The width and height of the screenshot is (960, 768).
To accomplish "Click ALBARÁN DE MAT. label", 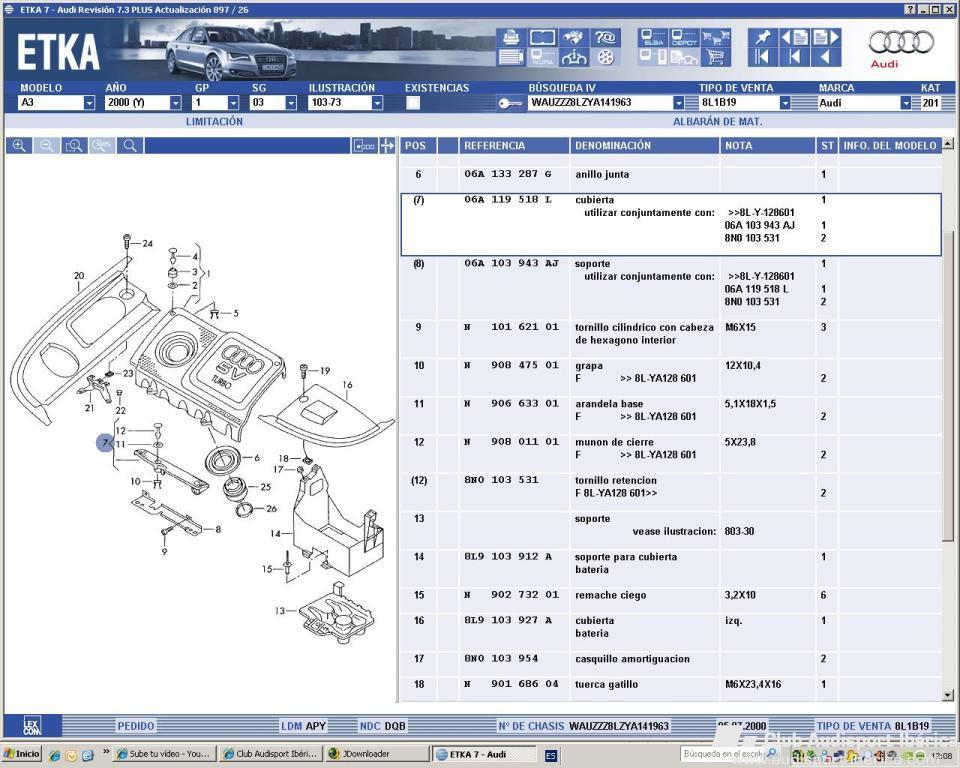I will click(x=718, y=121).
